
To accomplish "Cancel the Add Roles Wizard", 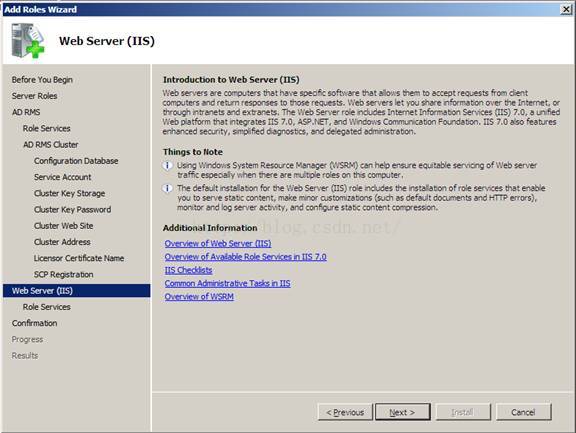I will (523, 412).
